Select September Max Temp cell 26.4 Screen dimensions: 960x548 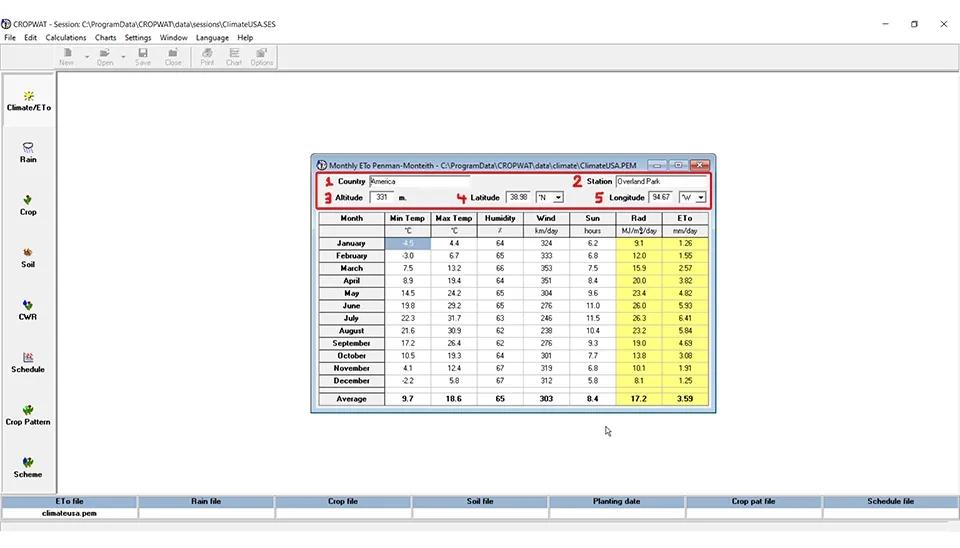click(454, 343)
